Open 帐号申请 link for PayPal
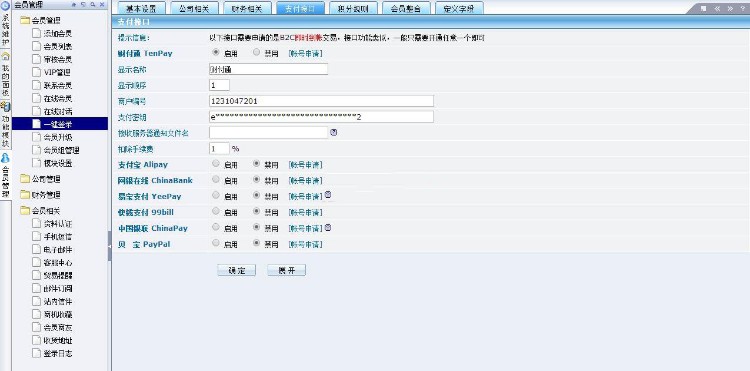The width and height of the screenshot is (750, 371). [x=305, y=244]
